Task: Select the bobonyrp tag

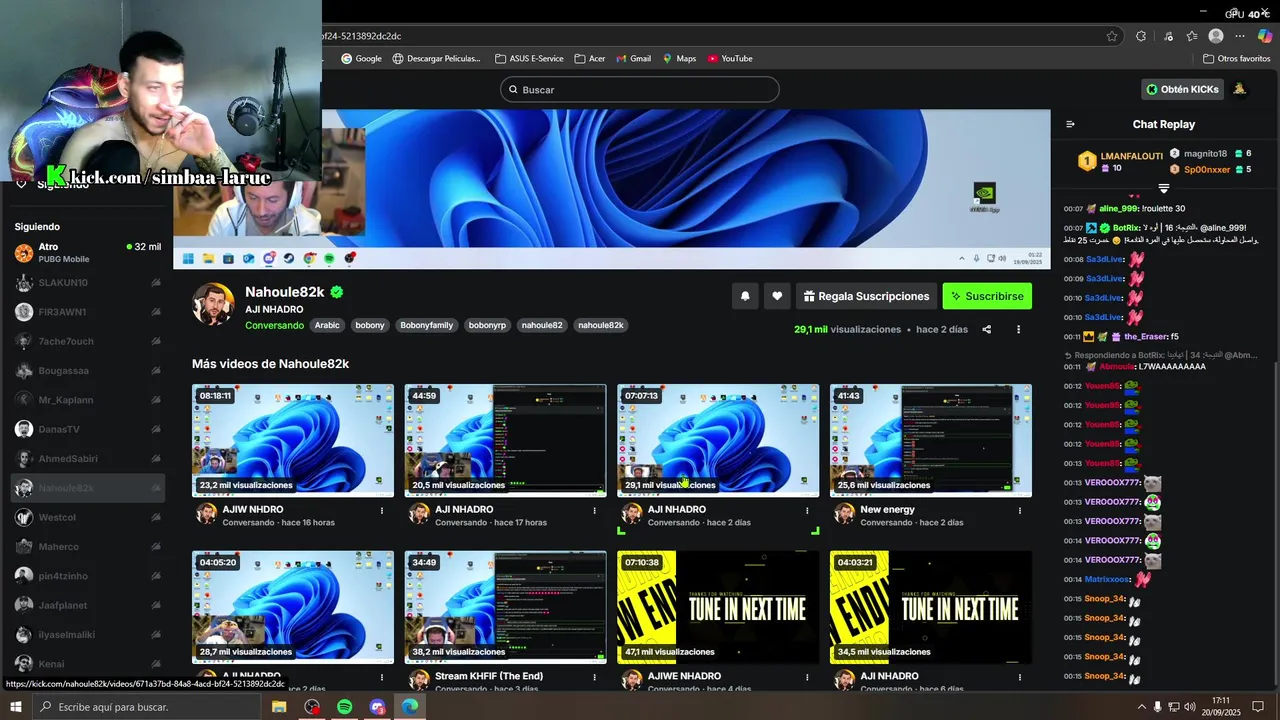Action: click(x=488, y=325)
